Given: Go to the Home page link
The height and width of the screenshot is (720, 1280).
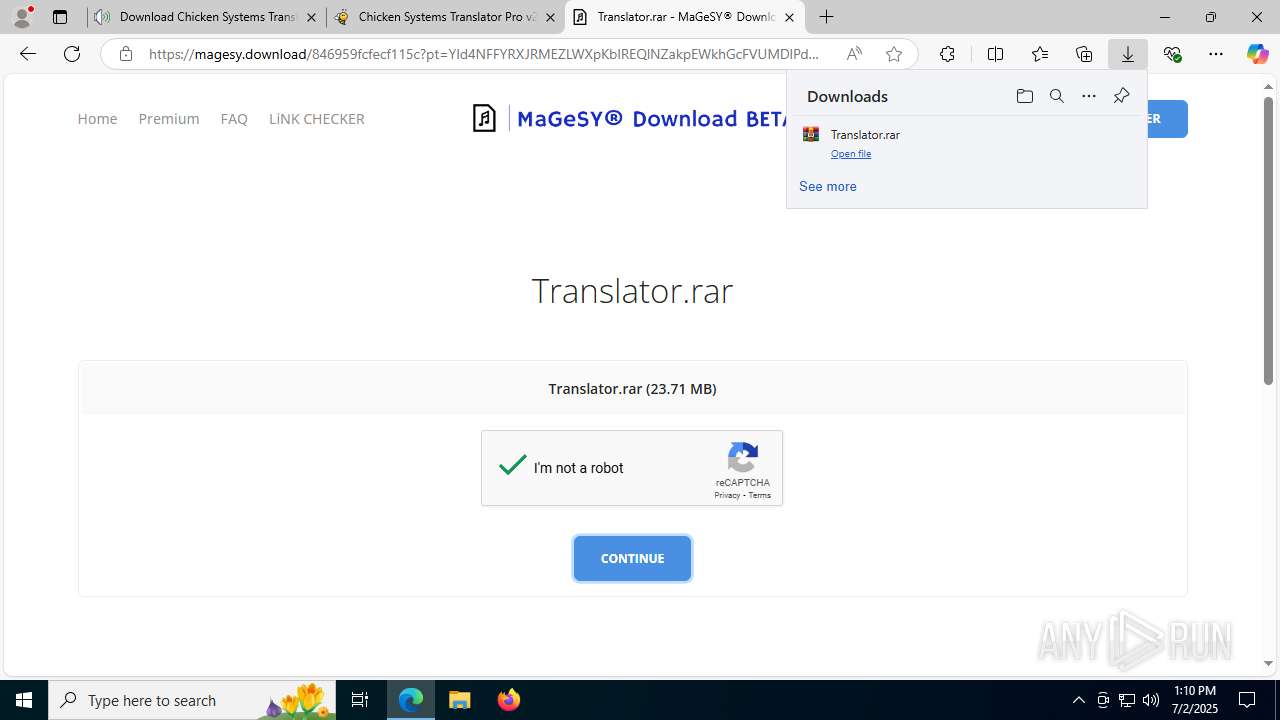Looking at the screenshot, I should pyautogui.click(x=97, y=118).
